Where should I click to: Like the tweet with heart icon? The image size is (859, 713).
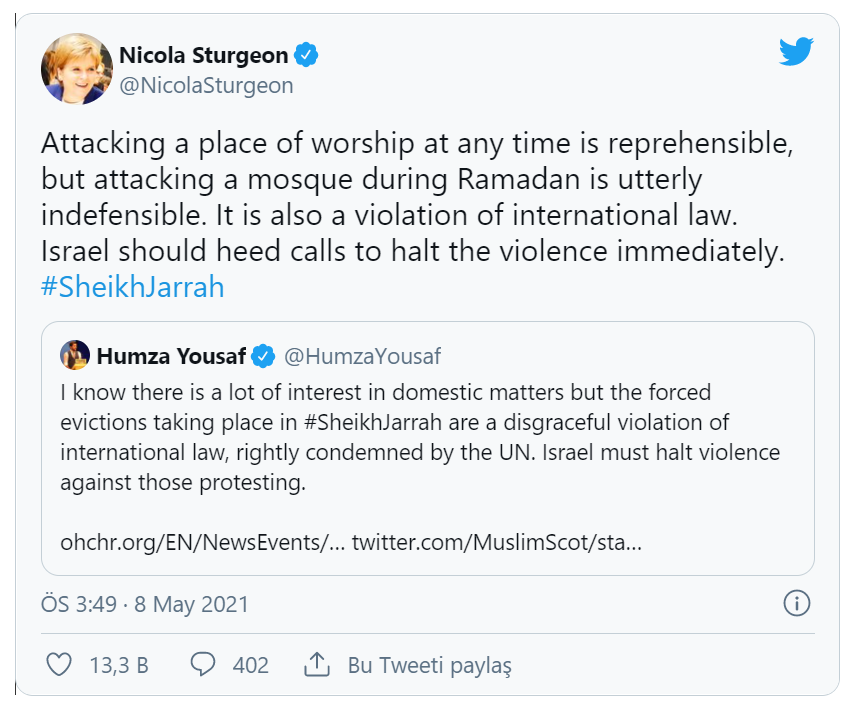60,664
